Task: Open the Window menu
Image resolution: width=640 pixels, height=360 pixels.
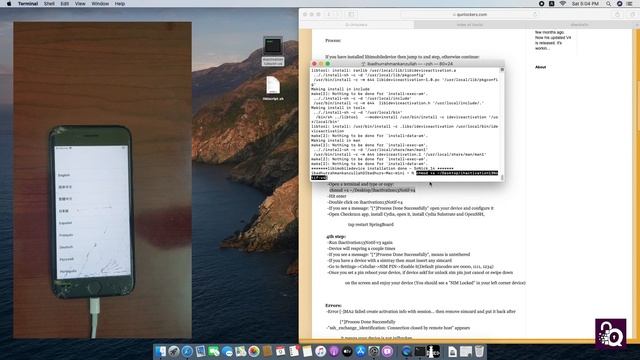Action: tap(100, 4)
